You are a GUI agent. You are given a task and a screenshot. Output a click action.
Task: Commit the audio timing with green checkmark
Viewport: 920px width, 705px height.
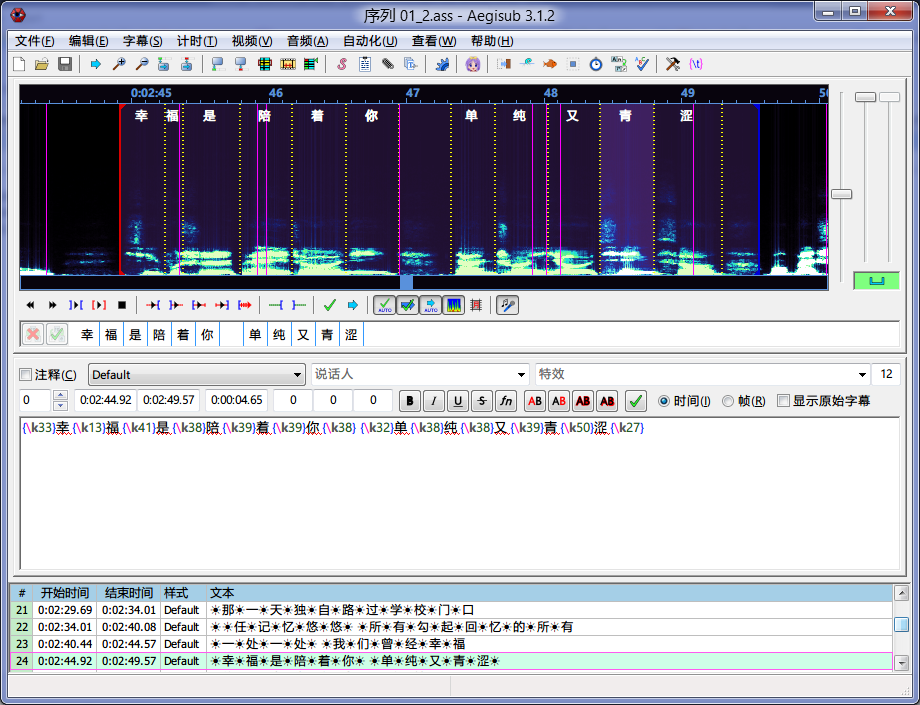pos(330,305)
